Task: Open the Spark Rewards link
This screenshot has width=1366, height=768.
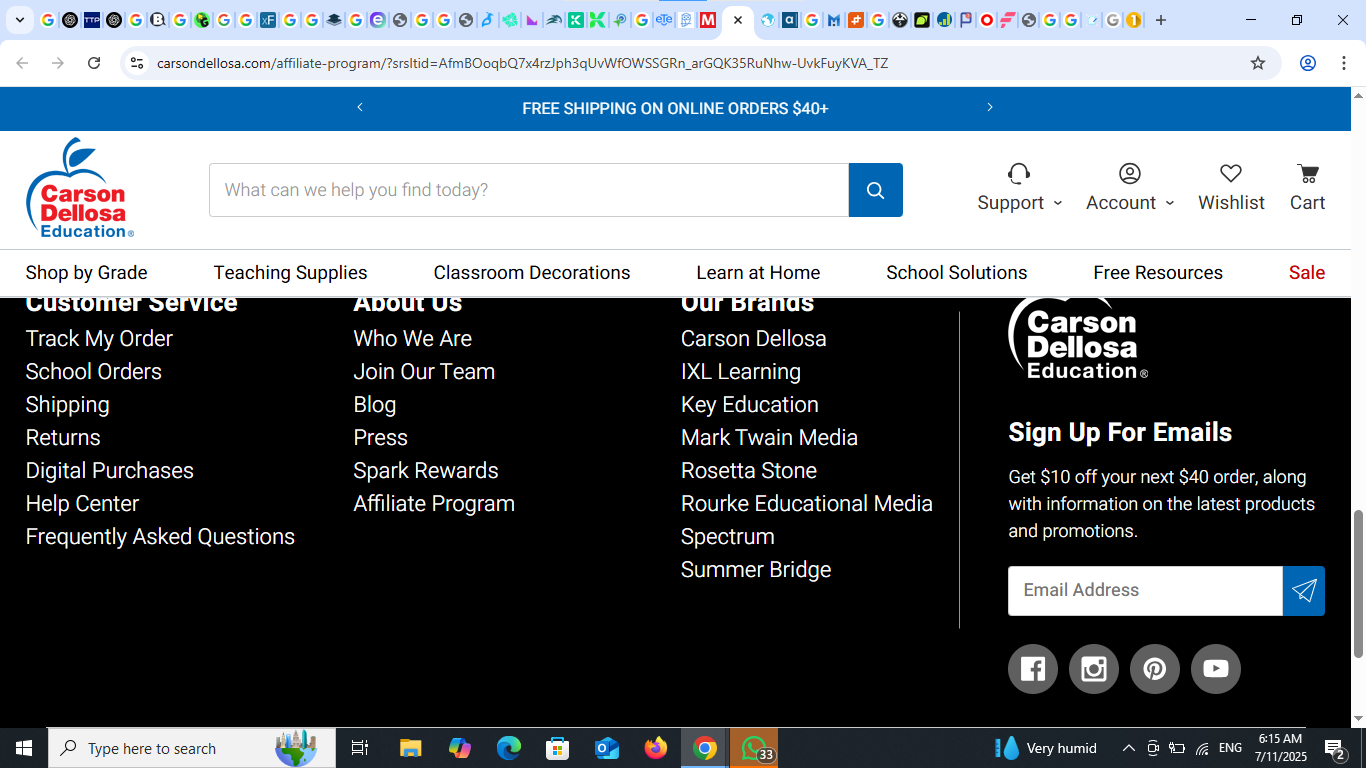Action: pos(426,471)
